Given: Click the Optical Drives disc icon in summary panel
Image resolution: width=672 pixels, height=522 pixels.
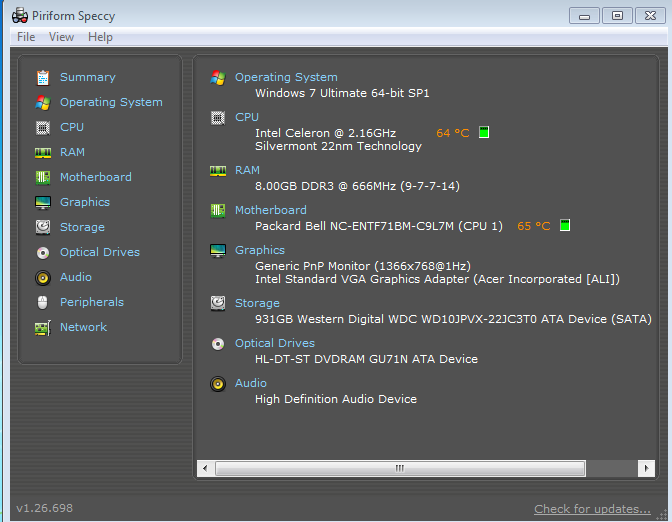Looking at the screenshot, I should click(218, 344).
